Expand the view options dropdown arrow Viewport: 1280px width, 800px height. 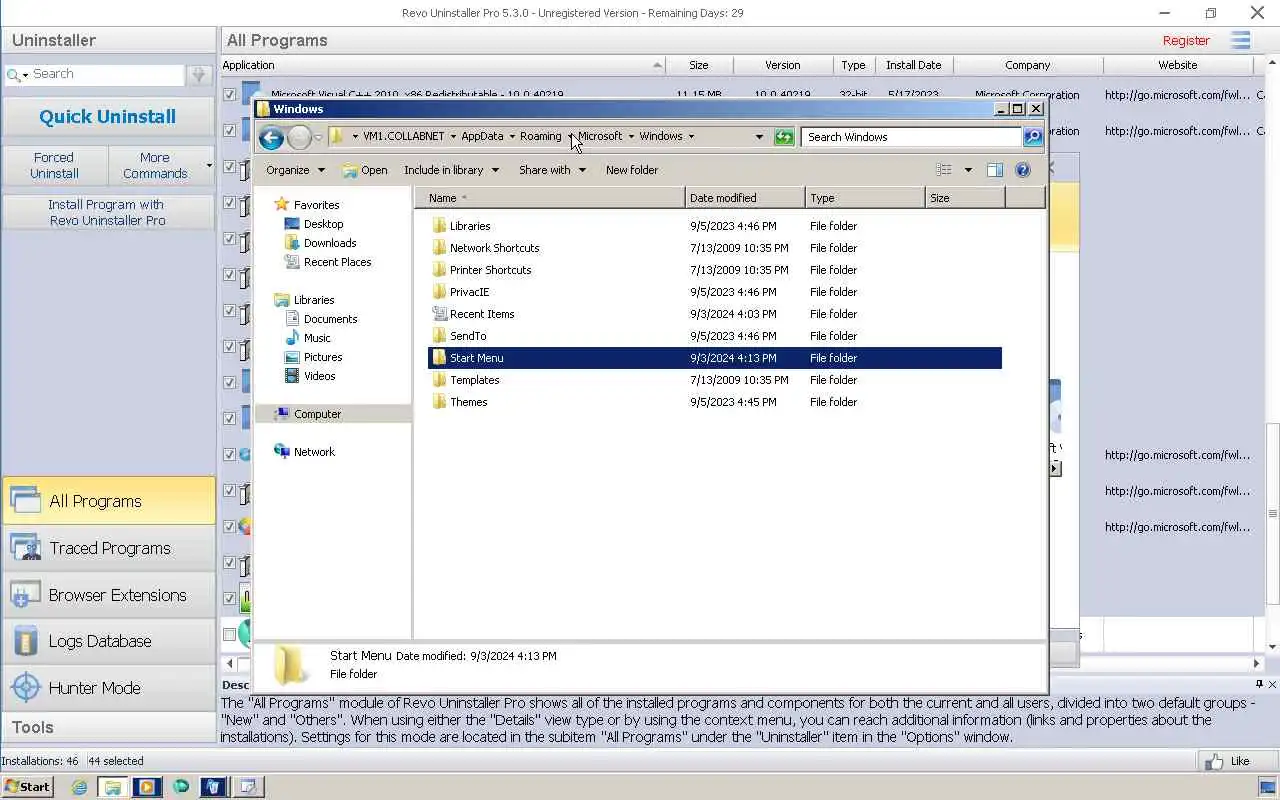pos(968,170)
